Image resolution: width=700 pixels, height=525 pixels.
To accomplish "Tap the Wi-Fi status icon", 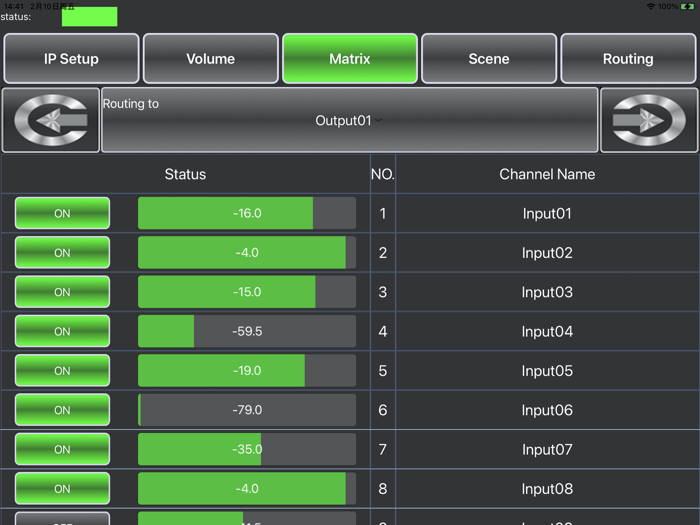I will [x=651, y=6].
